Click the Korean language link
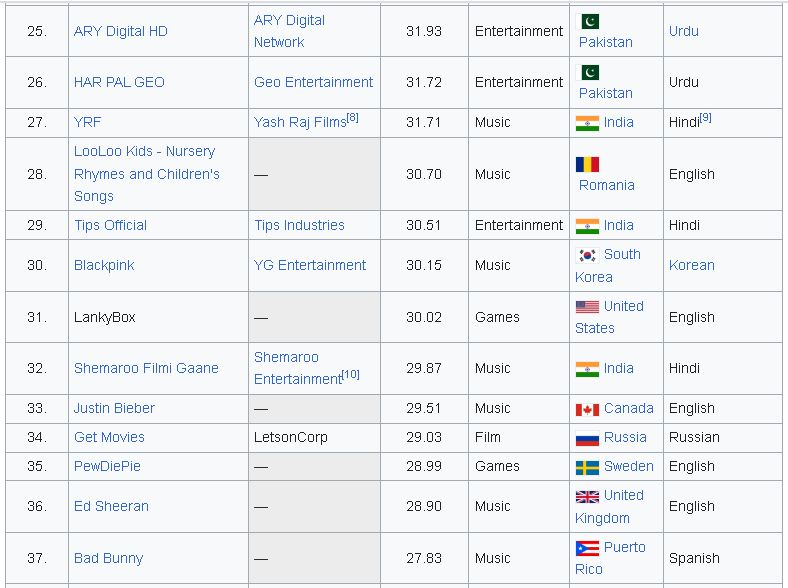 [x=692, y=265]
